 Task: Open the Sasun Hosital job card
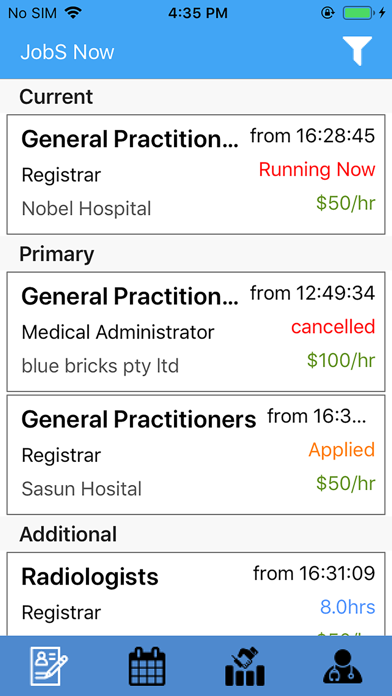(x=196, y=455)
